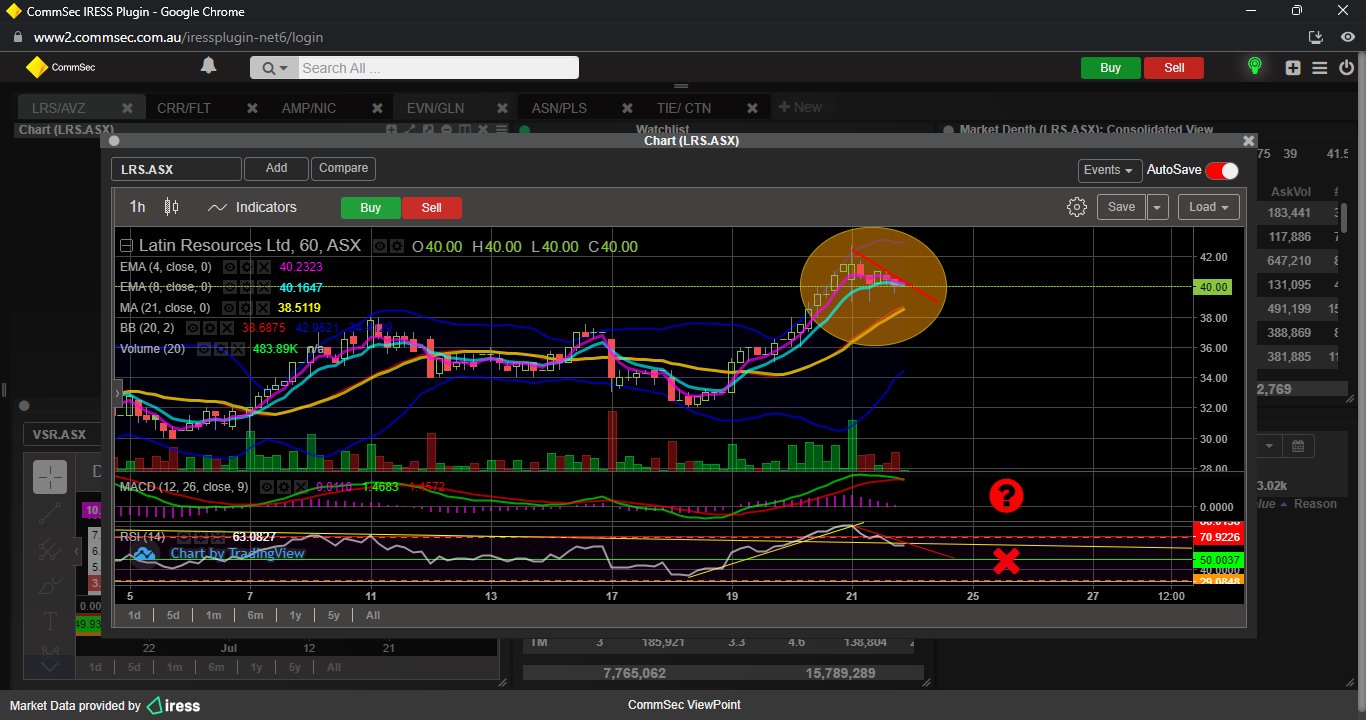Toggle the AutoSave switch
Image resolution: width=1366 pixels, height=720 pixels.
[1222, 171]
